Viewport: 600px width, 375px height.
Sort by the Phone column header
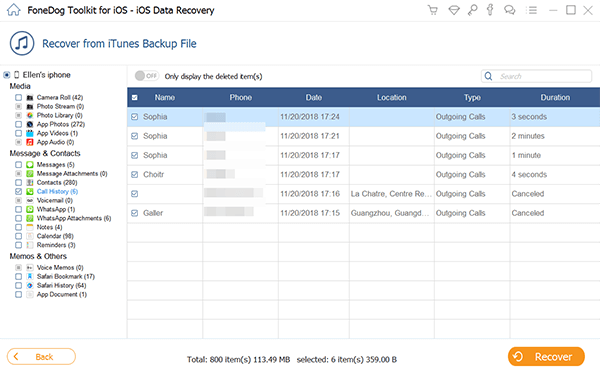tap(240, 98)
